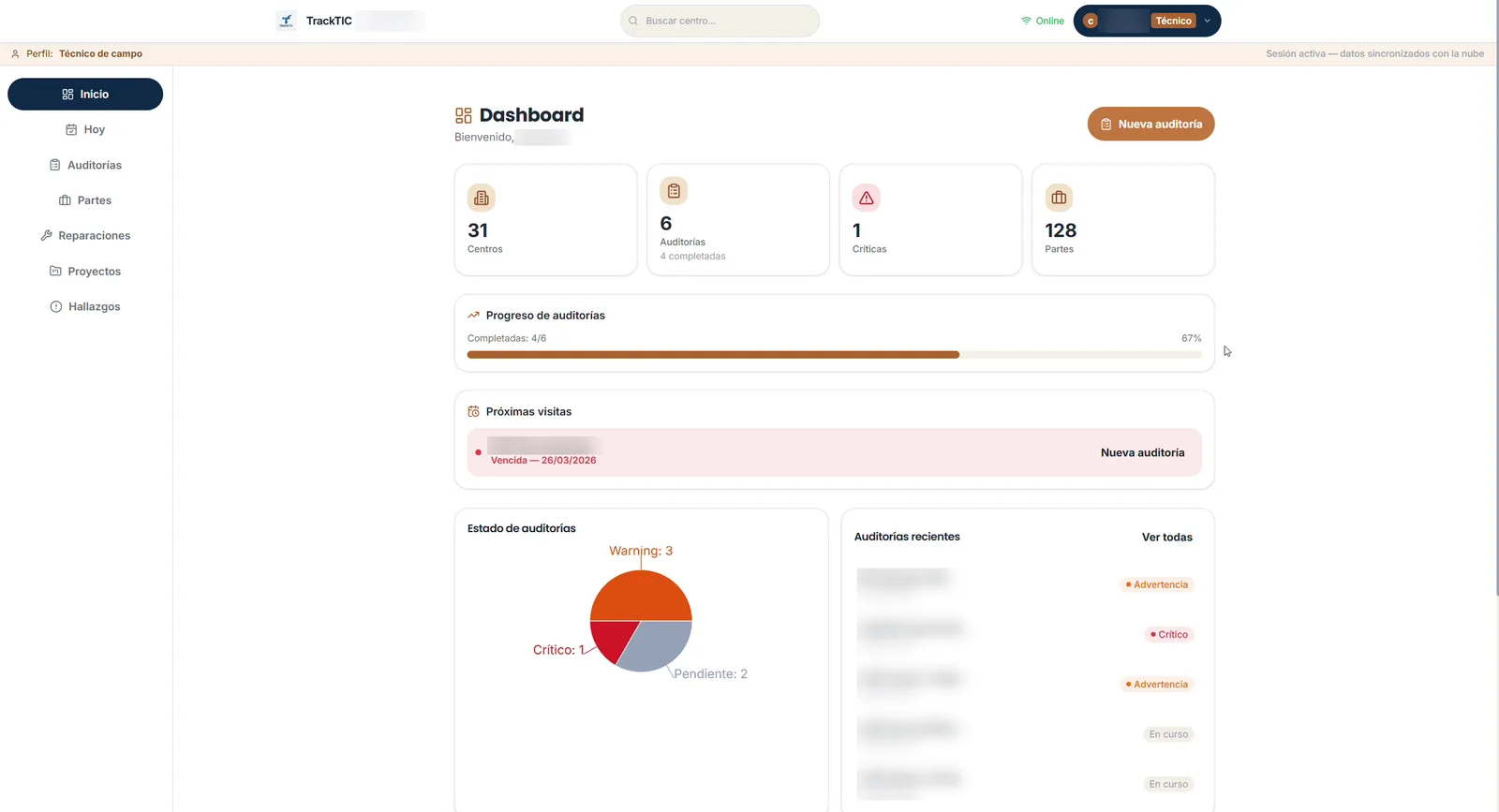1499x812 pixels.
Task: Click the progress trend arrow icon
Action: tap(473, 316)
